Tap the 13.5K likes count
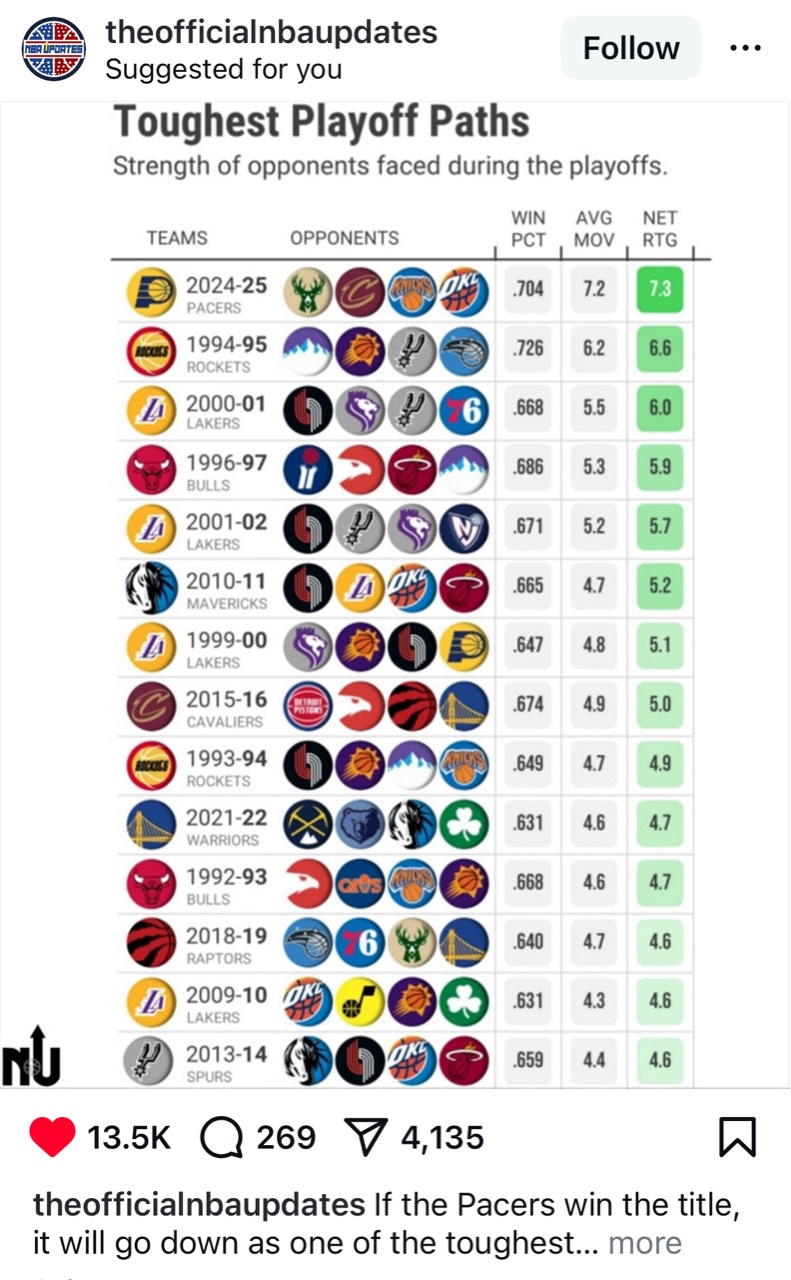Image resolution: width=791 pixels, height=1280 pixels. [130, 1138]
